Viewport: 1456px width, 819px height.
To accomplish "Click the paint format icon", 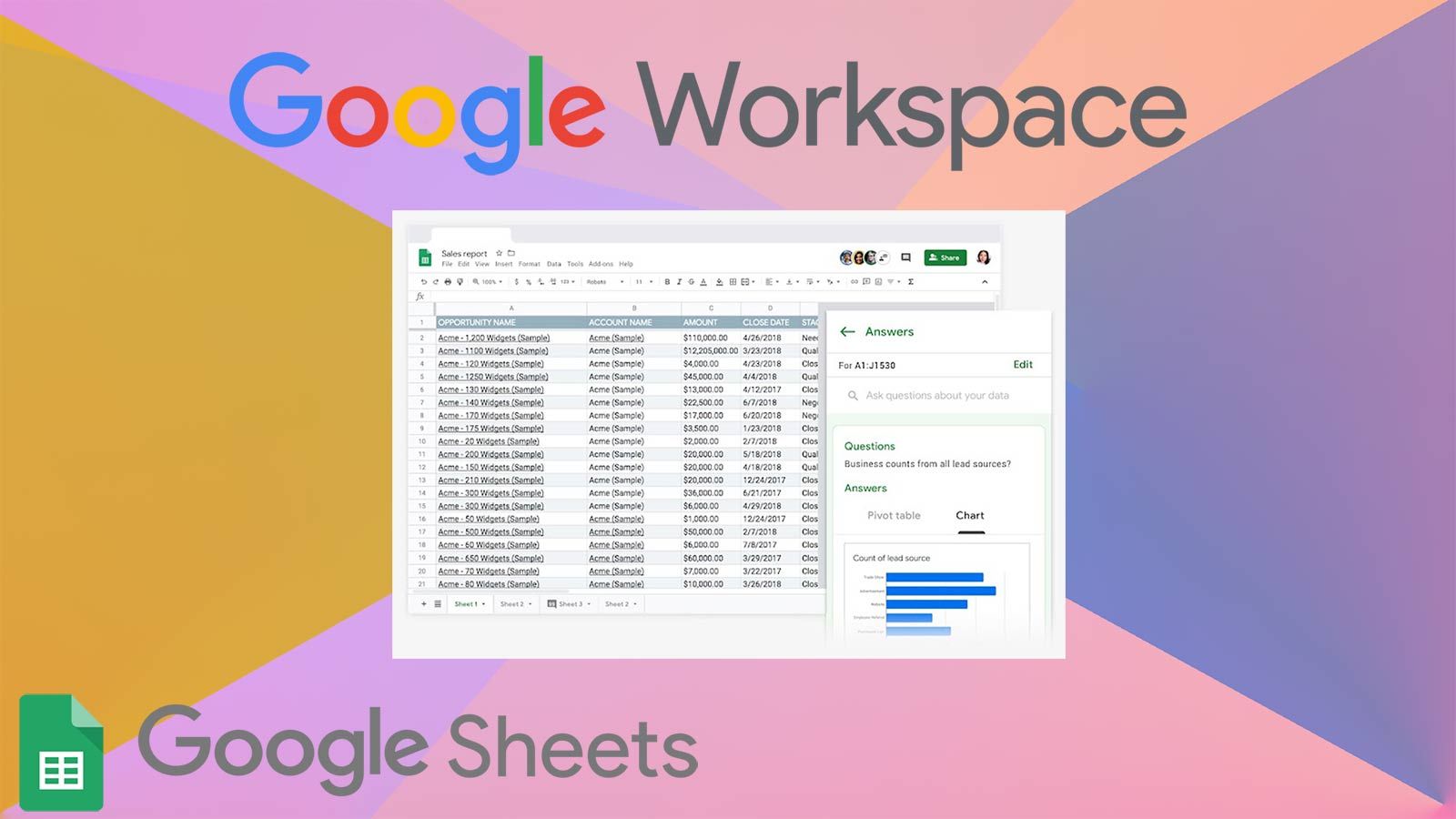I will [460, 282].
